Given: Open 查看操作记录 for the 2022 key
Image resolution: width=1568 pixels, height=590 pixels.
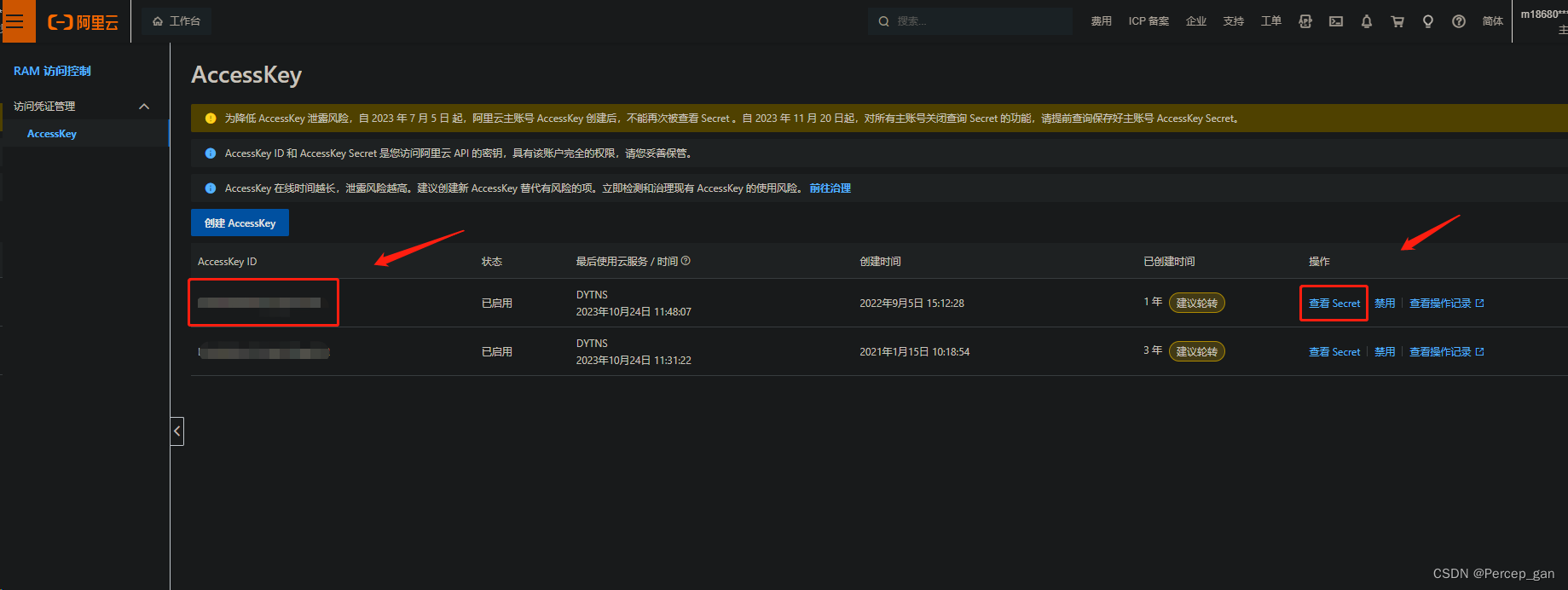Looking at the screenshot, I should coord(1447,304).
